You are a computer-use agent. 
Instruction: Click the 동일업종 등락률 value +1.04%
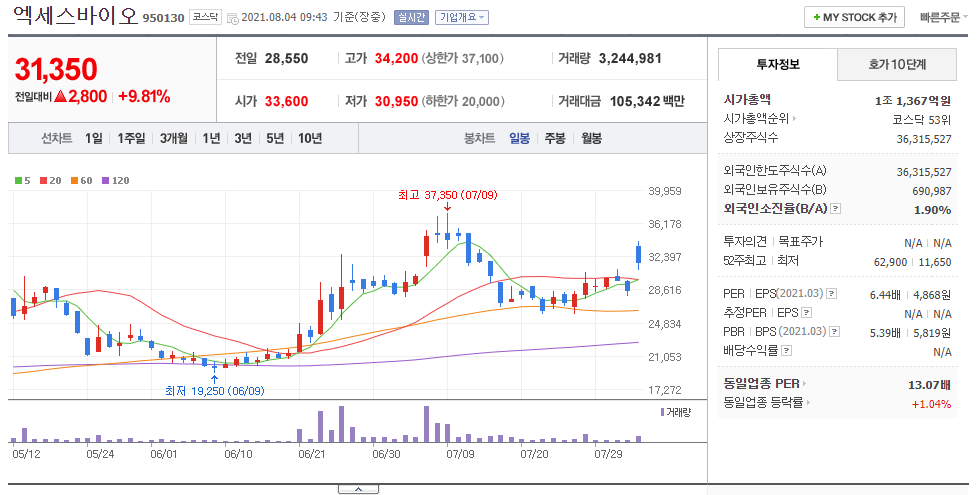(x=932, y=404)
